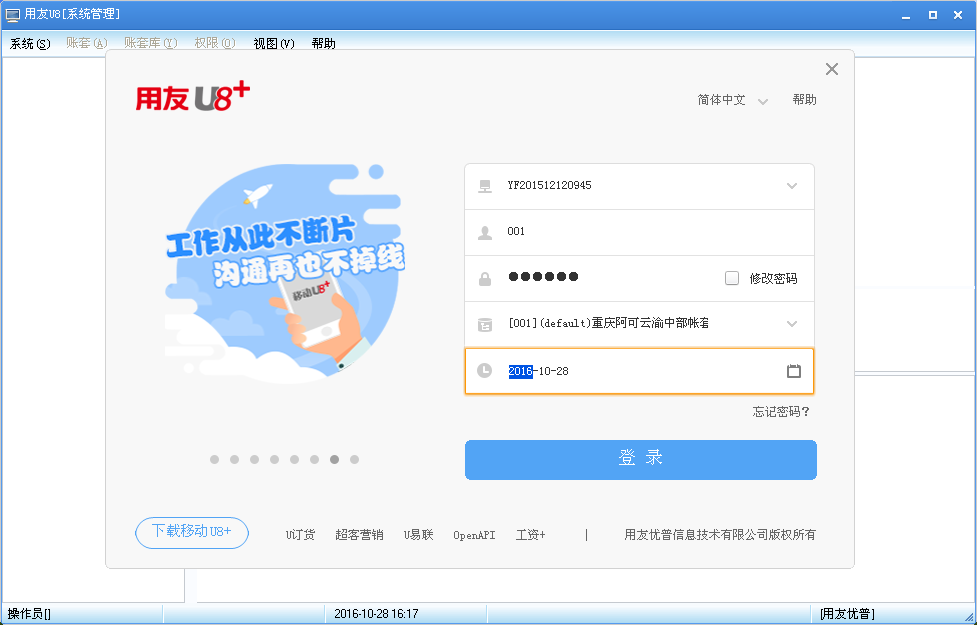The image size is (977, 625).
Task: Click the server/computer icon in login form
Action: pyautogui.click(x=484, y=186)
